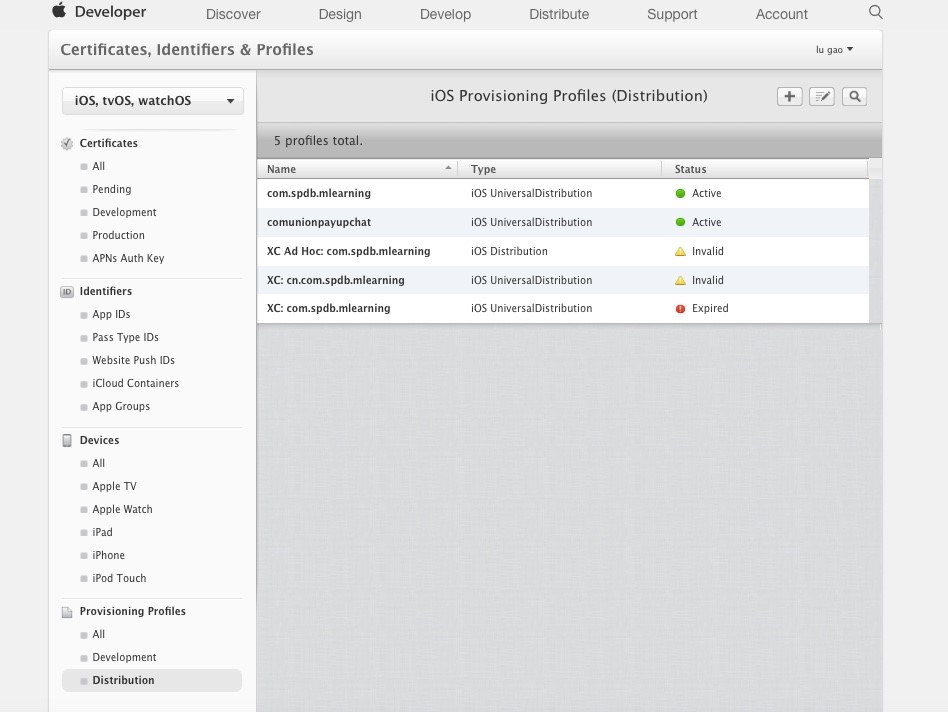
Task: Select iPad devices
Action: click(102, 532)
